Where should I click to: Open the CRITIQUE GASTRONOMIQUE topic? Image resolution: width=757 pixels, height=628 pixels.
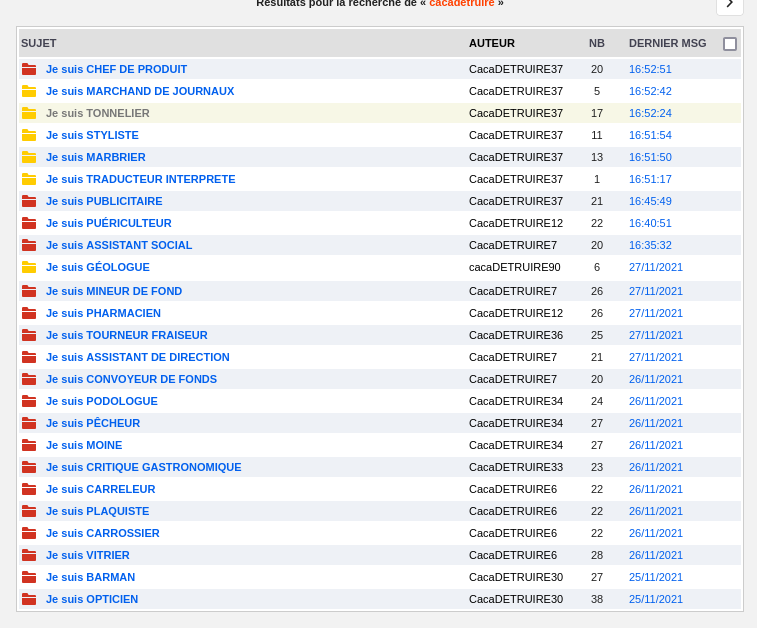(143, 467)
